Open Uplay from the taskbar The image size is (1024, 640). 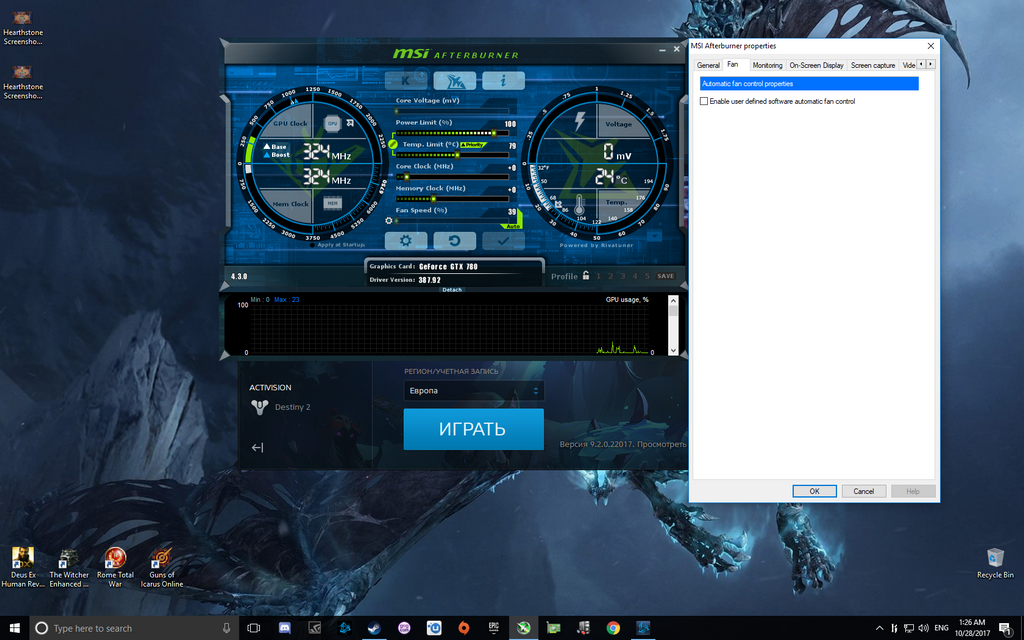click(x=434, y=628)
